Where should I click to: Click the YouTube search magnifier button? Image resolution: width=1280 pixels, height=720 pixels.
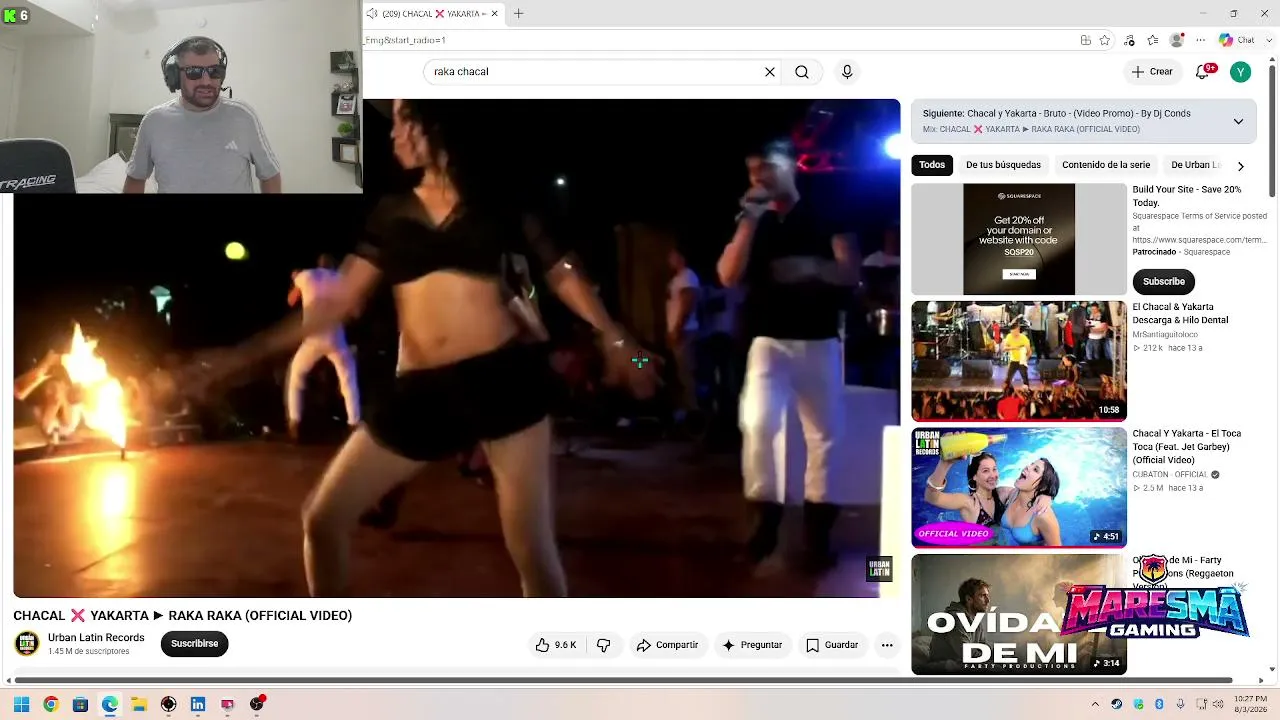[x=802, y=72]
